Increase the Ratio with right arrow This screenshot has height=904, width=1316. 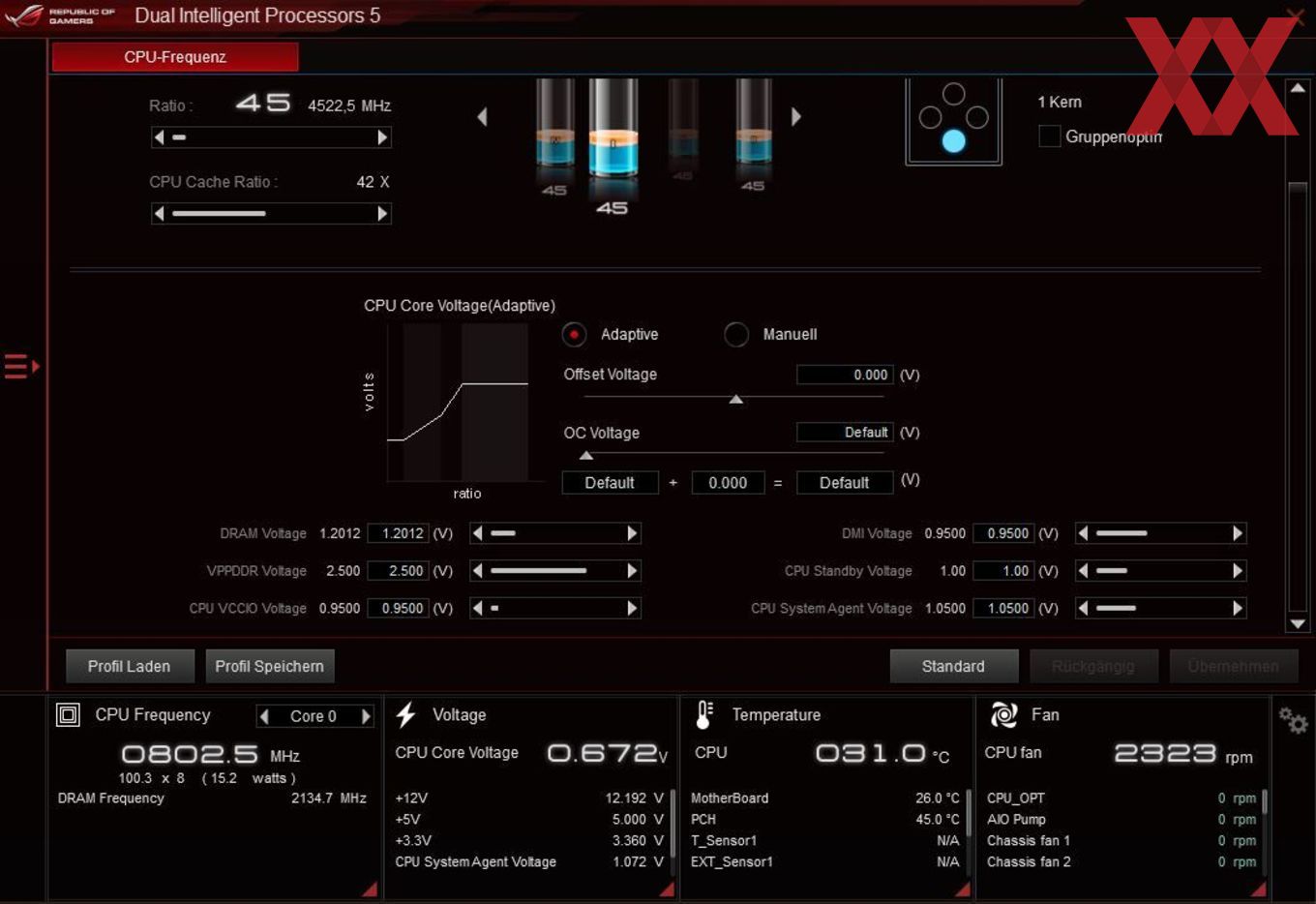click(x=383, y=137)
